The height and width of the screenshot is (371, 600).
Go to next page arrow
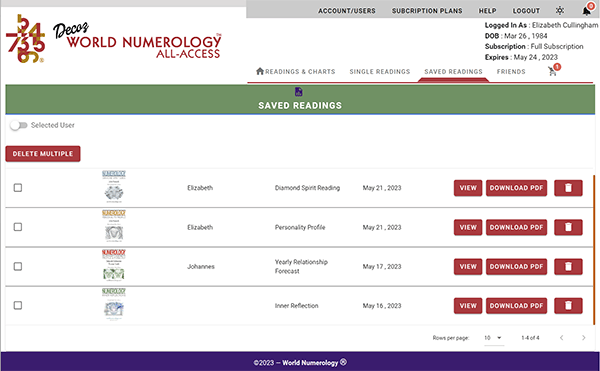(x=584, y=338)
